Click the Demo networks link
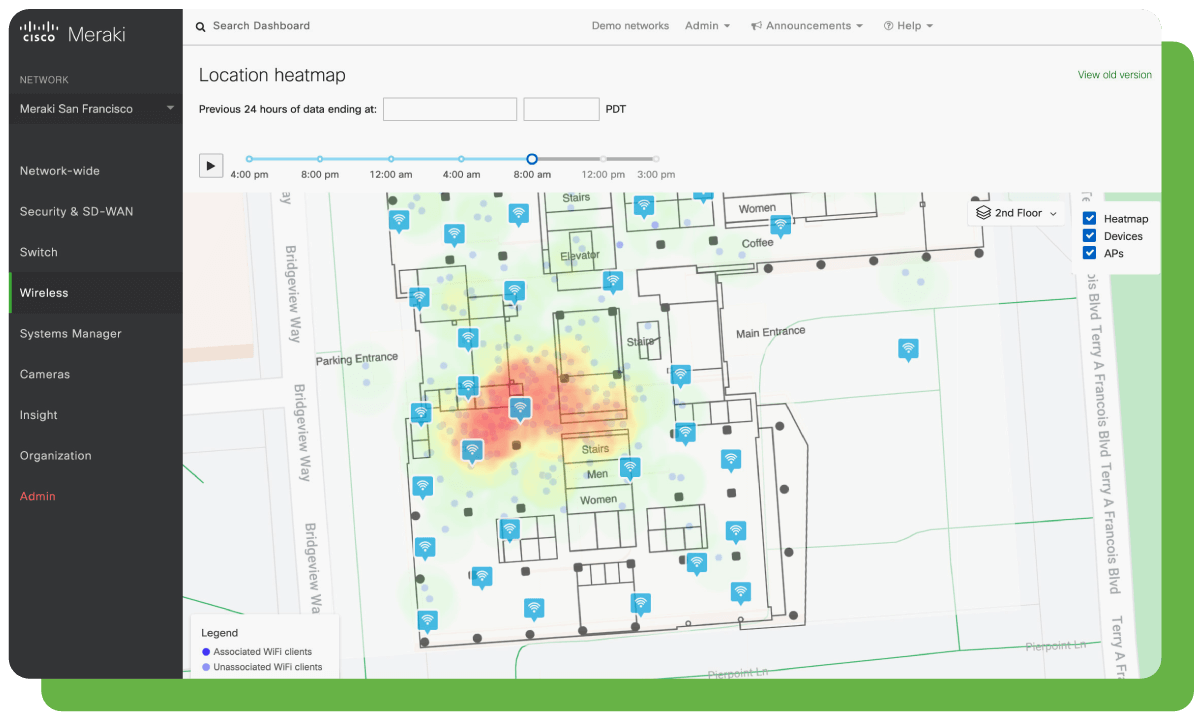 (630, 26)
